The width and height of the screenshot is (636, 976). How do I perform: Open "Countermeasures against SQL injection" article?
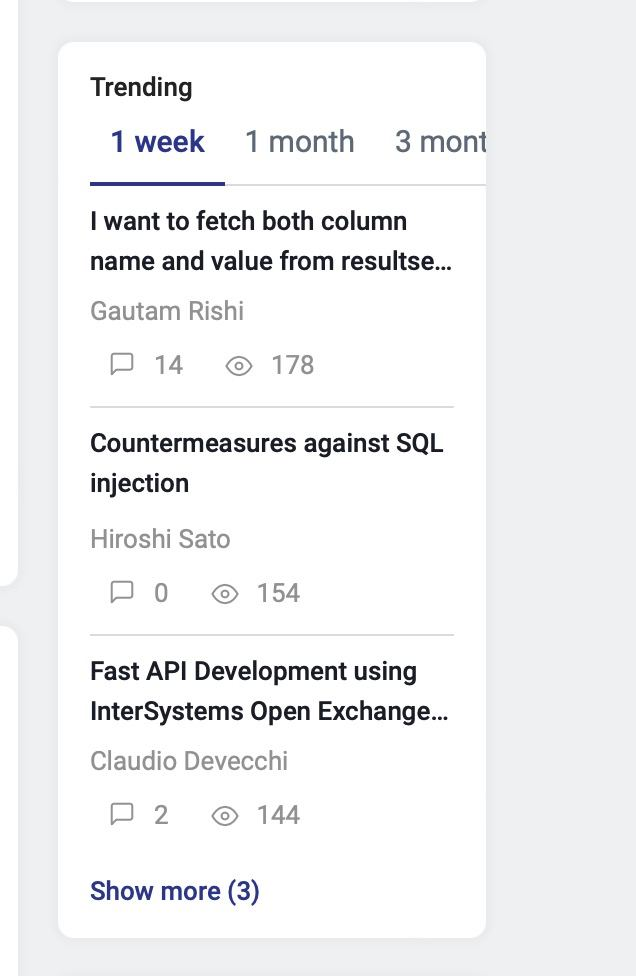pos(266,463)
